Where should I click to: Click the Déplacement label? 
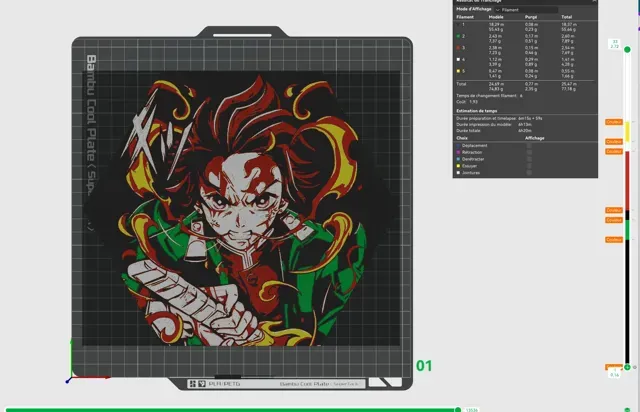pyautogui.click(x=475, y=145)
